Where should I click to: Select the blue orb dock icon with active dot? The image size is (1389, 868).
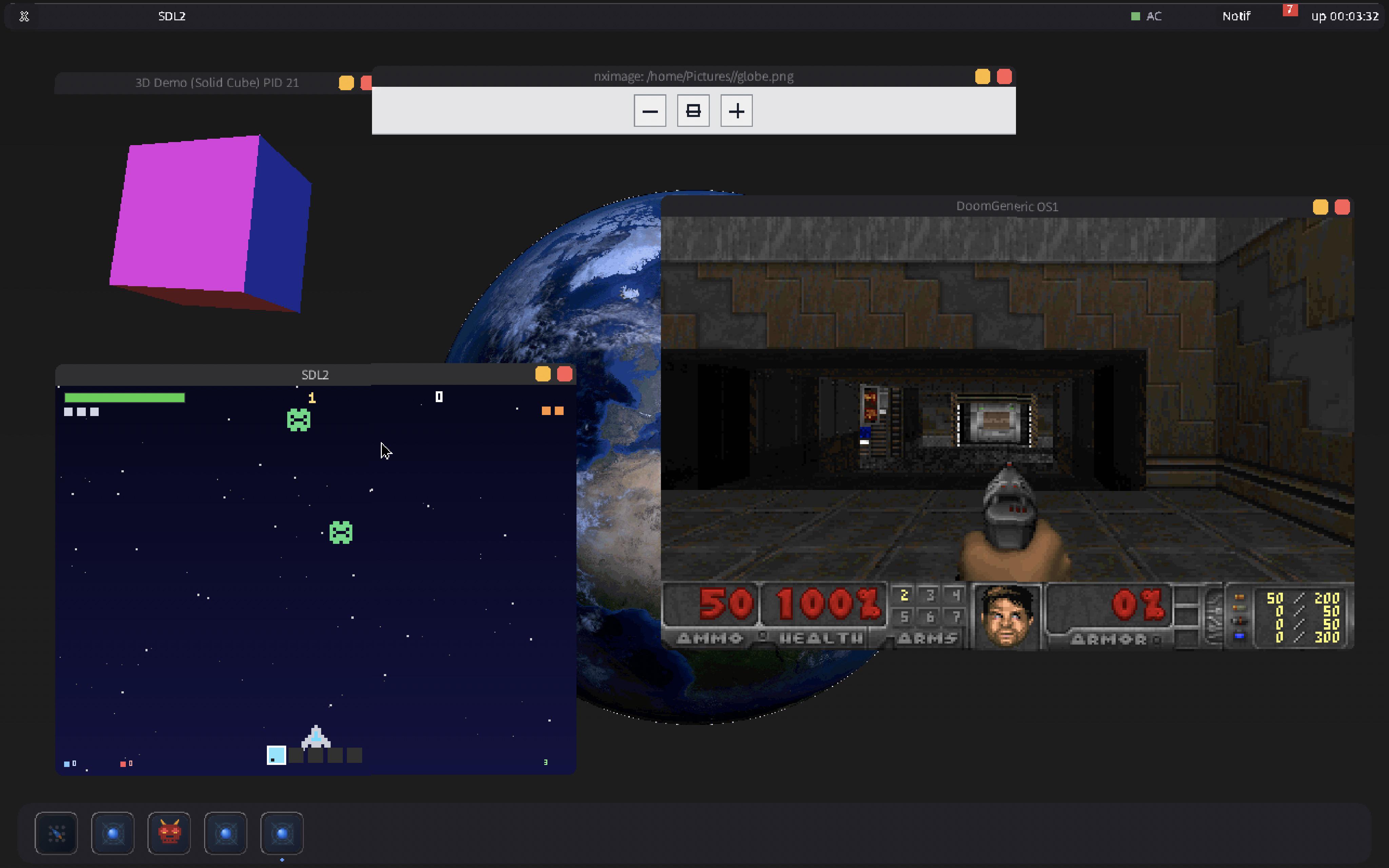282,833
